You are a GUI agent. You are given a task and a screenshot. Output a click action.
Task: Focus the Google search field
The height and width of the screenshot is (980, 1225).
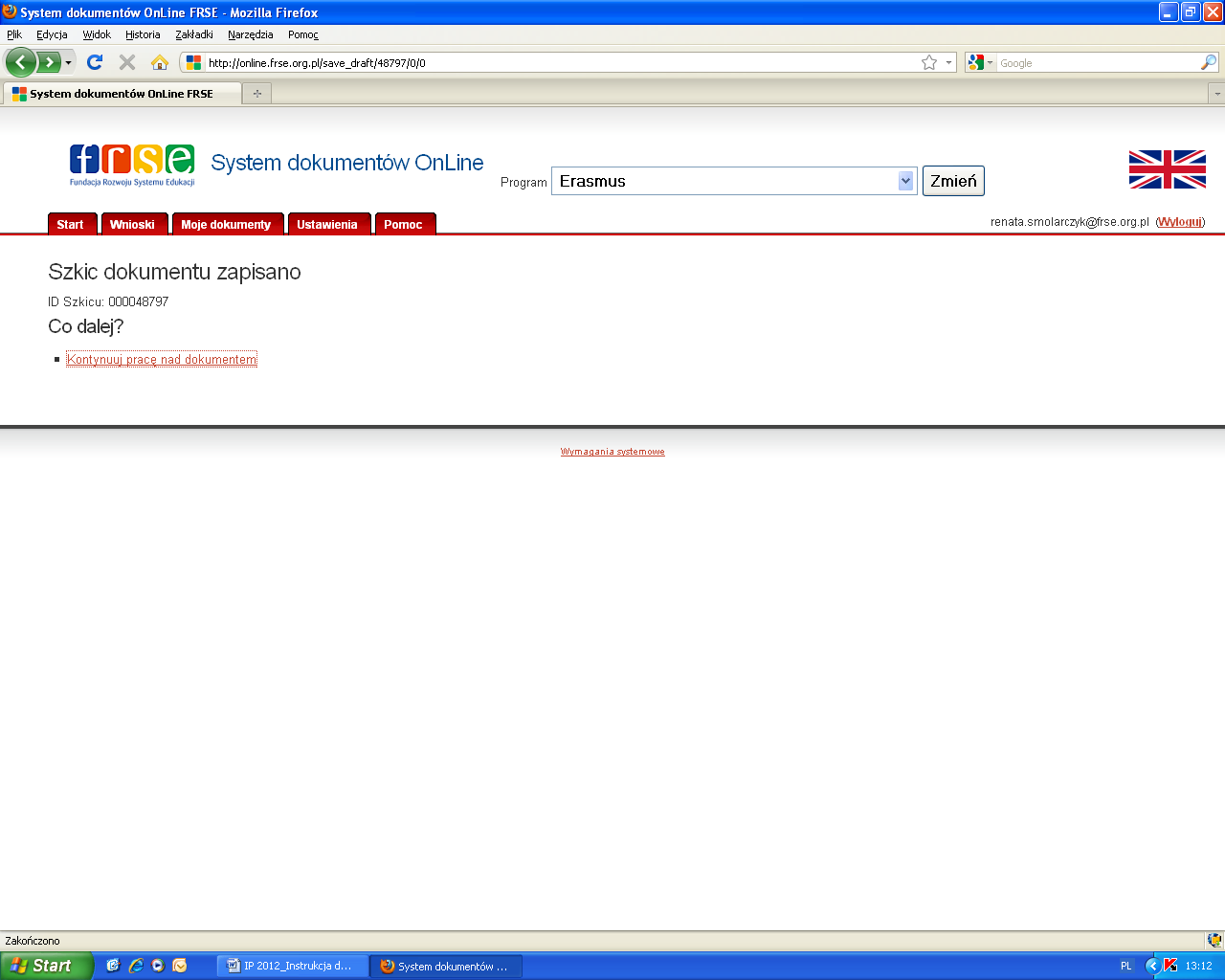coord(1098,63)
